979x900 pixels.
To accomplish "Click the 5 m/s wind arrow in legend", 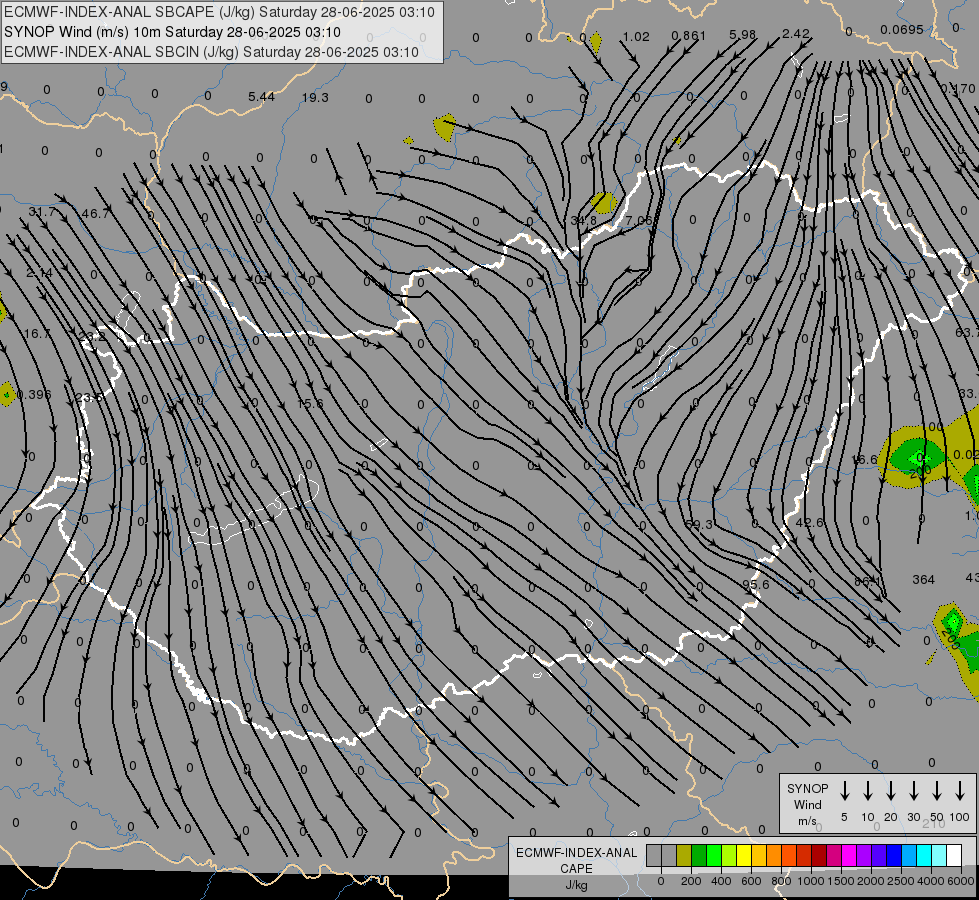I will [x=845, y=791].
